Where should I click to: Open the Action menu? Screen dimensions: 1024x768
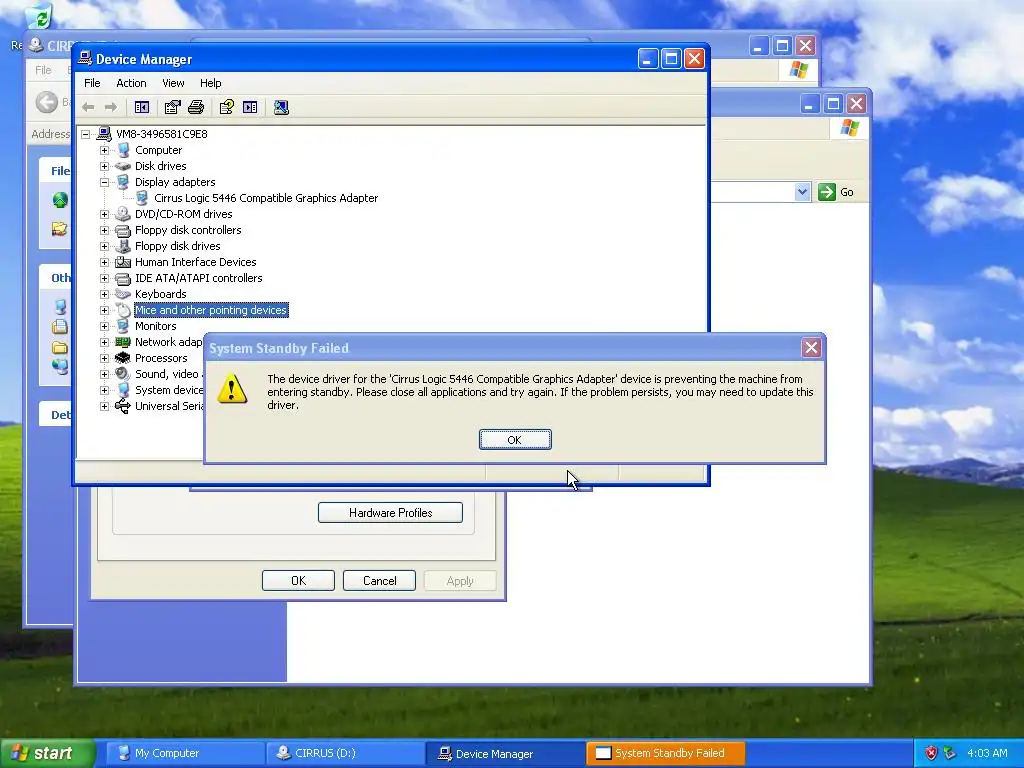click(131, 83)
